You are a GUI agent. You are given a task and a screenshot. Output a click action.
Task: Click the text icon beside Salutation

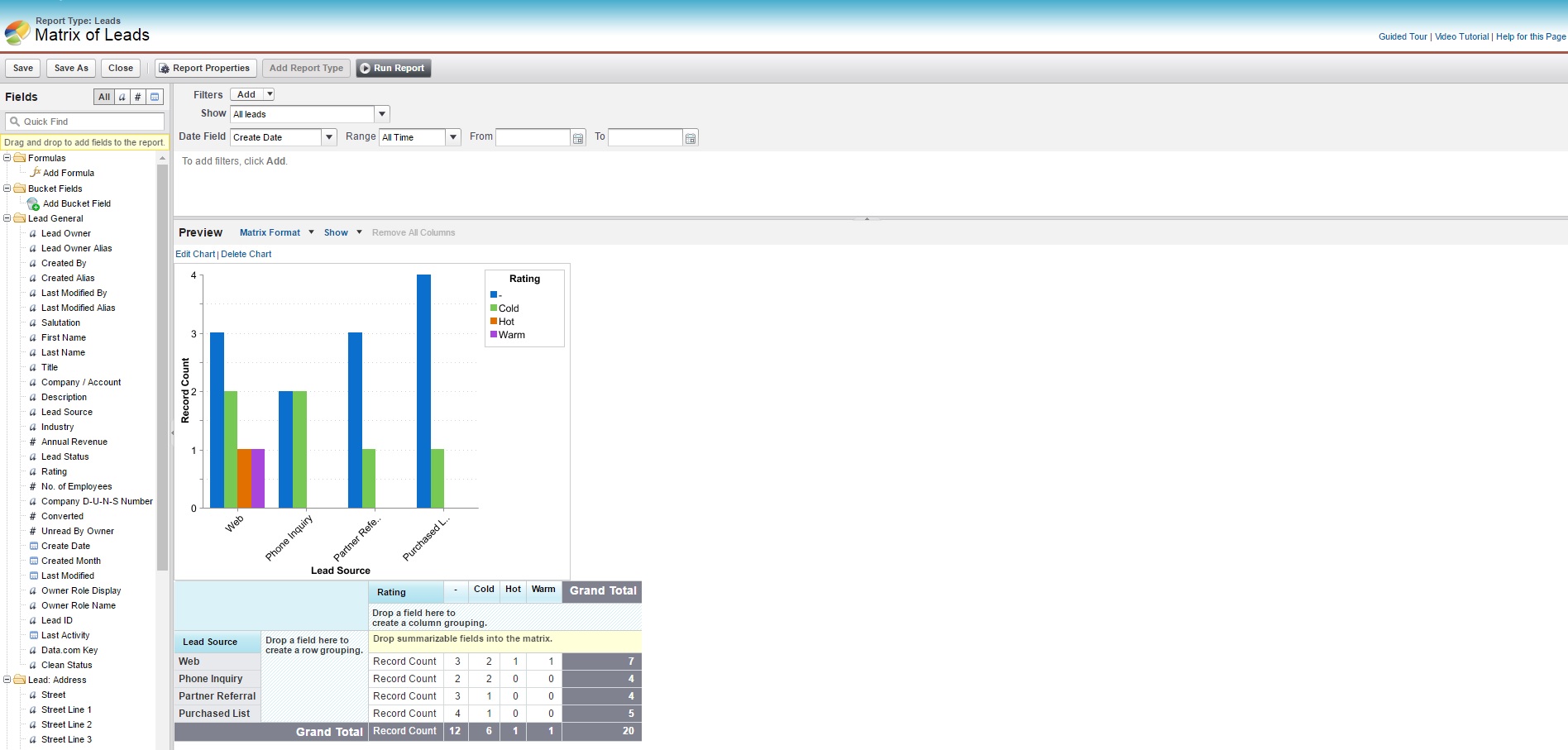33,322
